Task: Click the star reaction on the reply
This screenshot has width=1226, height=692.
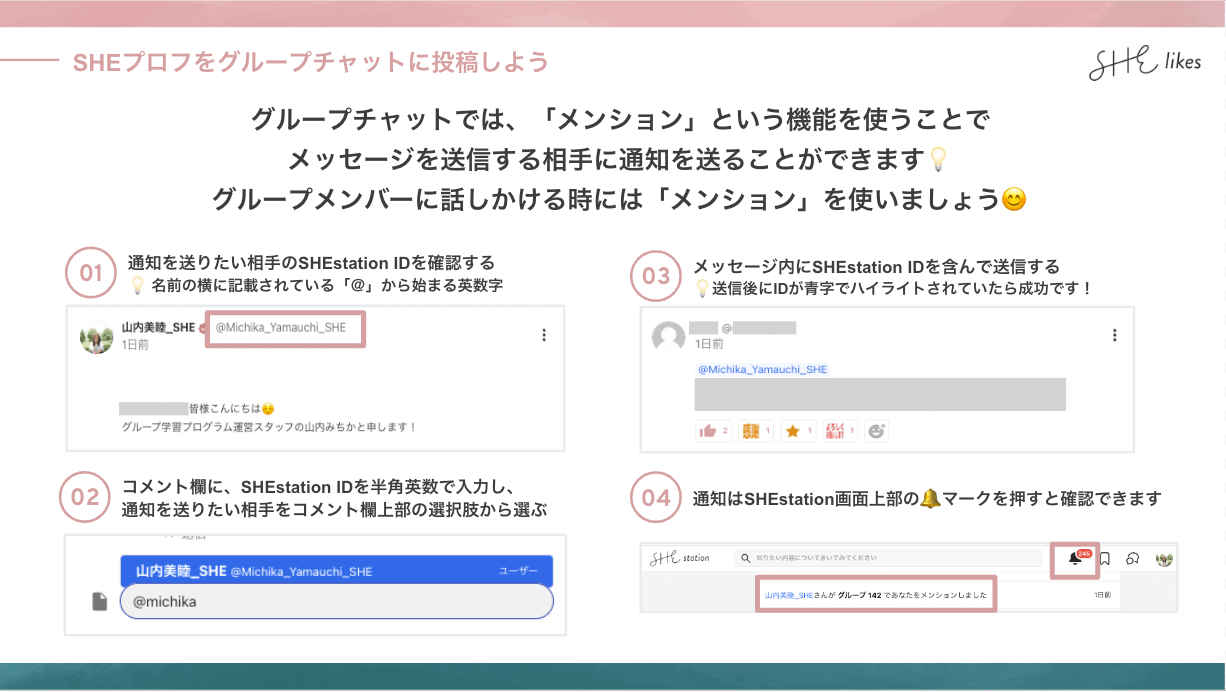Action: click(x=798, y=431)
